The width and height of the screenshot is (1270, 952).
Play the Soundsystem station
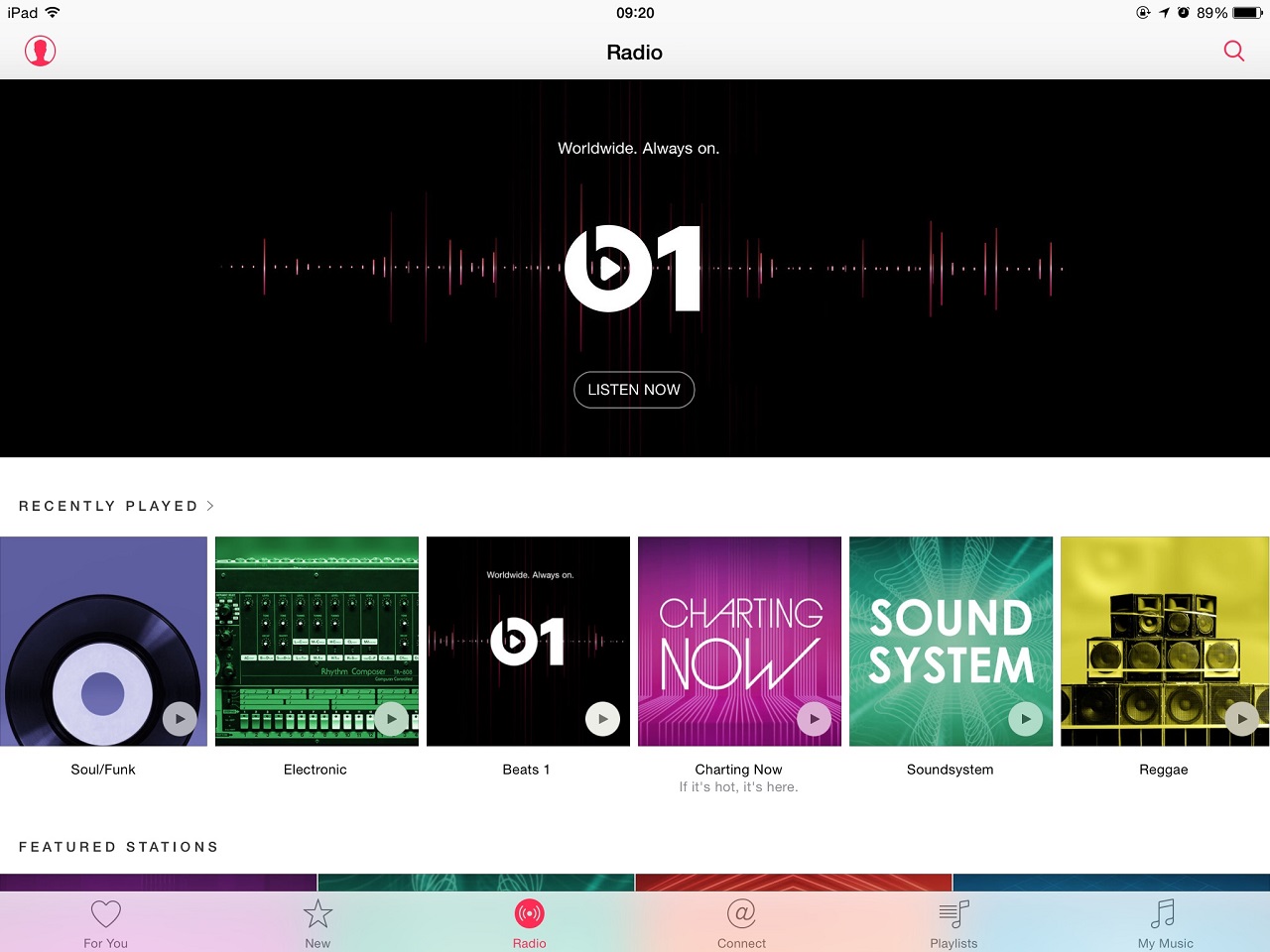pos(1026,719)
